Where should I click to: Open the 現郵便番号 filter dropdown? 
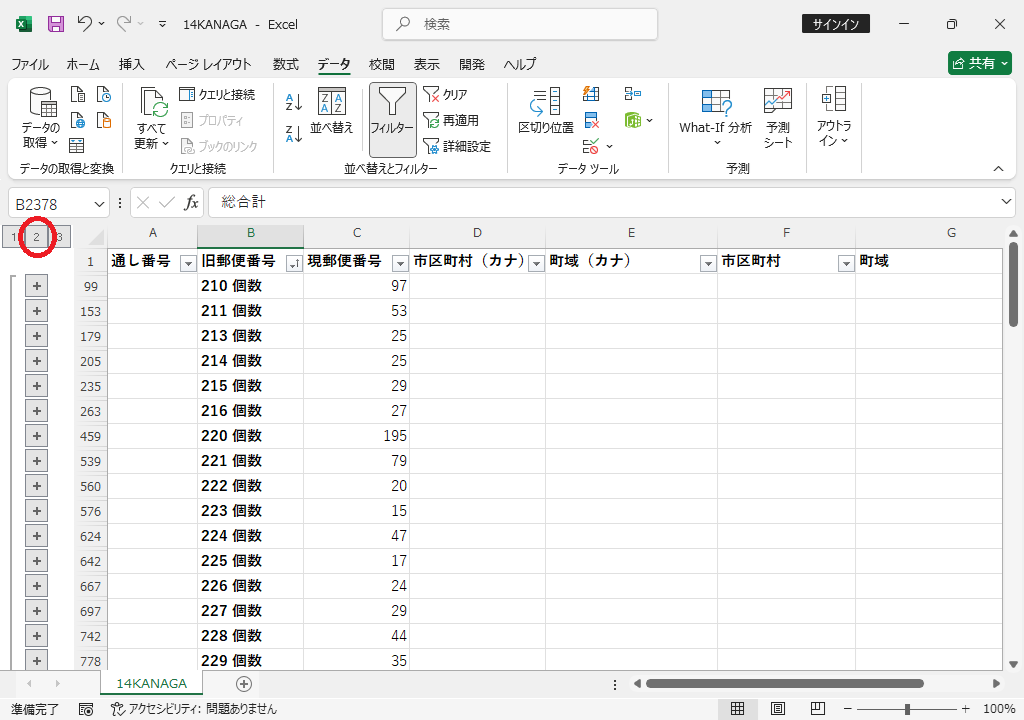[400, 263]
